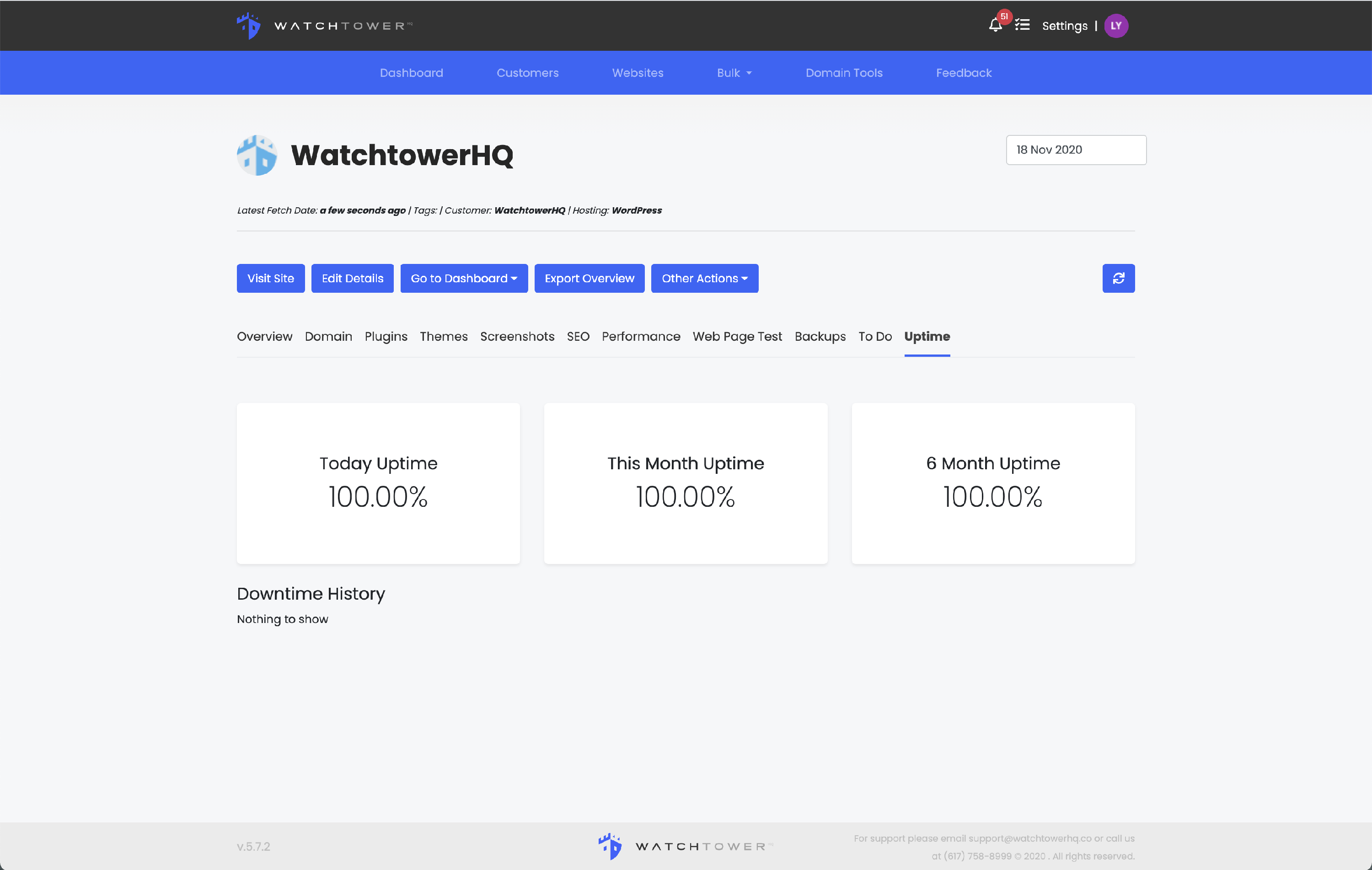Click the v.5.7.2 version text

click(x=253, y=846)
